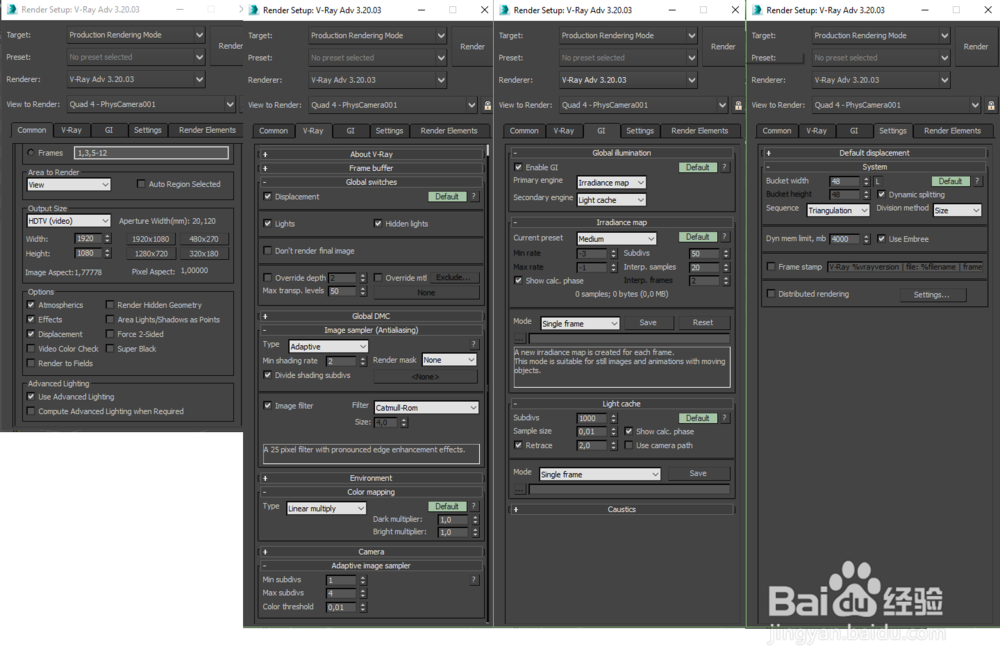
Task: Expand the Default displacement rollout
Action: pos(874,153)
